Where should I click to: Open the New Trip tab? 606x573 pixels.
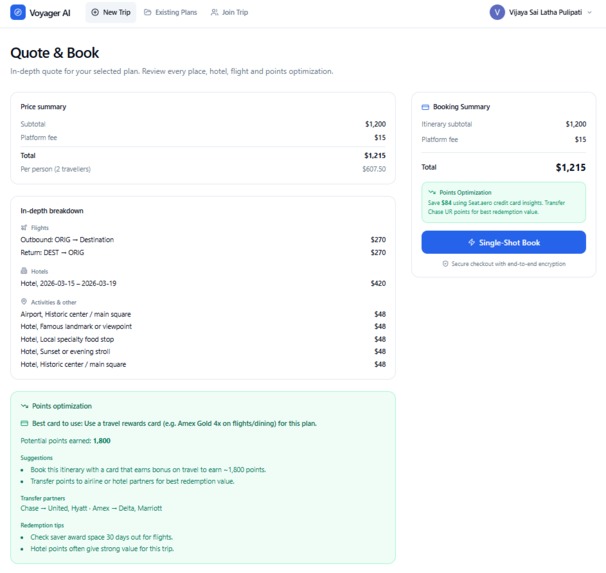click(x=111, y=12)
